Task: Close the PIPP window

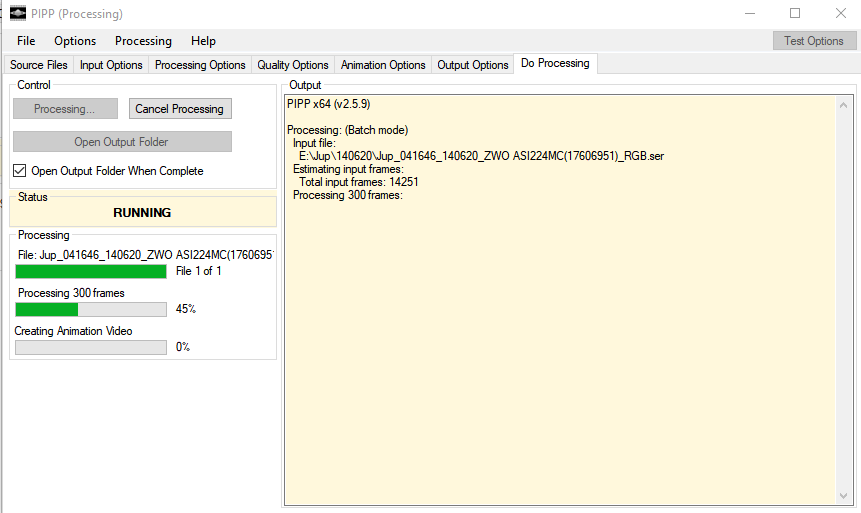Action: click(841, 13)
